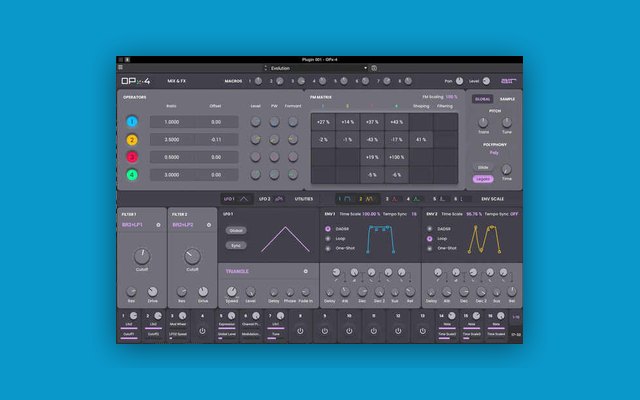Click FM matrix cell +100 %
Viewport: 640px width, 400px height.
tap(396, 157)
